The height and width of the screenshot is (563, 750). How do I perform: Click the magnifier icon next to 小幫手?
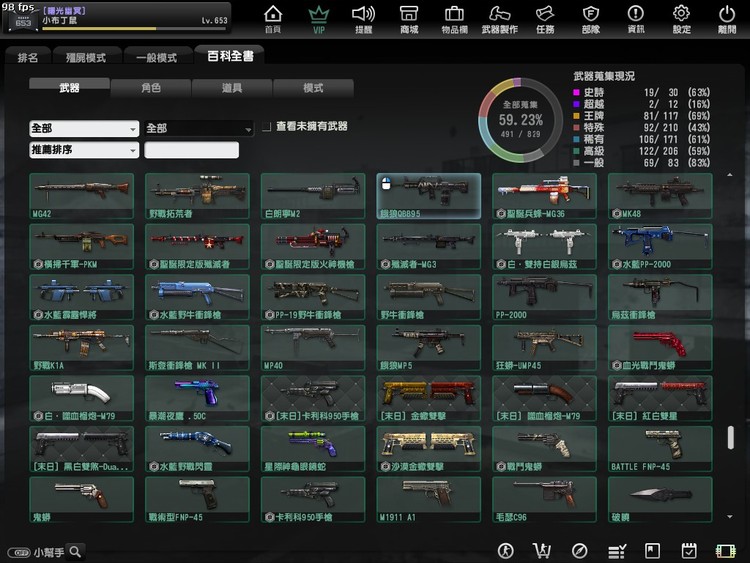(x=76, y=552)
